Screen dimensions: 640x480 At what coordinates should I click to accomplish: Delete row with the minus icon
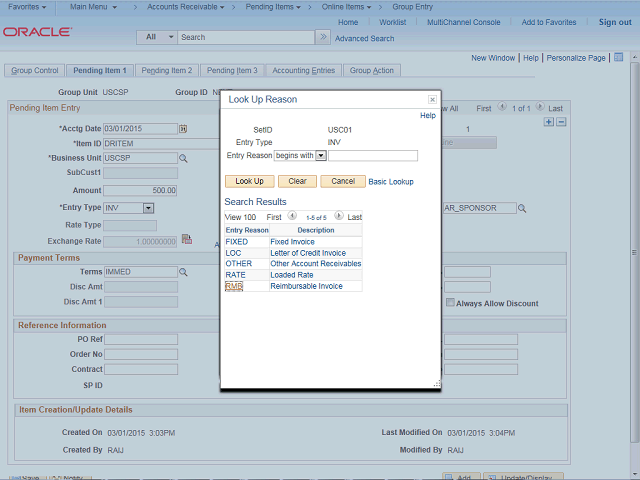click(x=561, y=122)
